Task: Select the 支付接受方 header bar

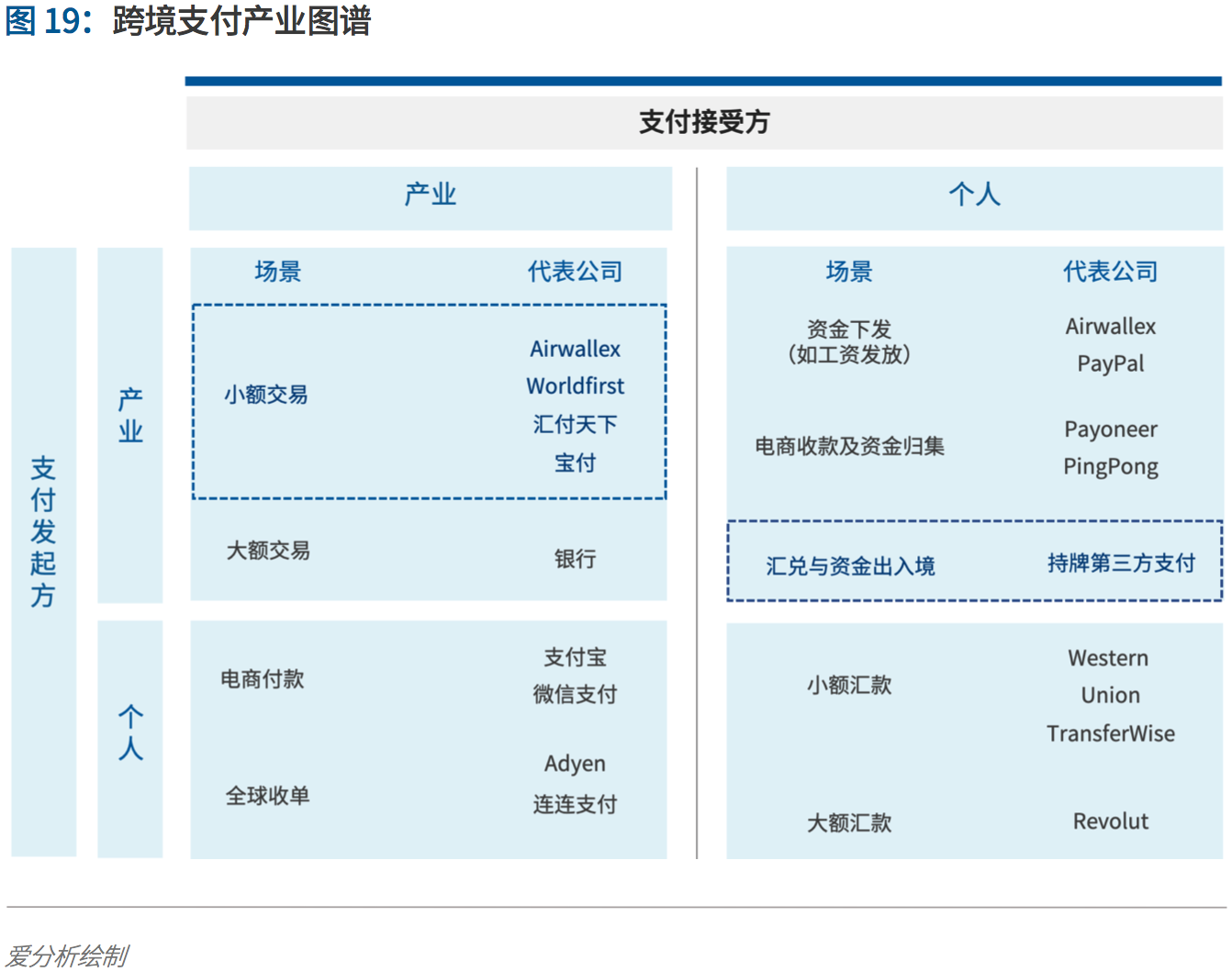Action: click(704, 122)
